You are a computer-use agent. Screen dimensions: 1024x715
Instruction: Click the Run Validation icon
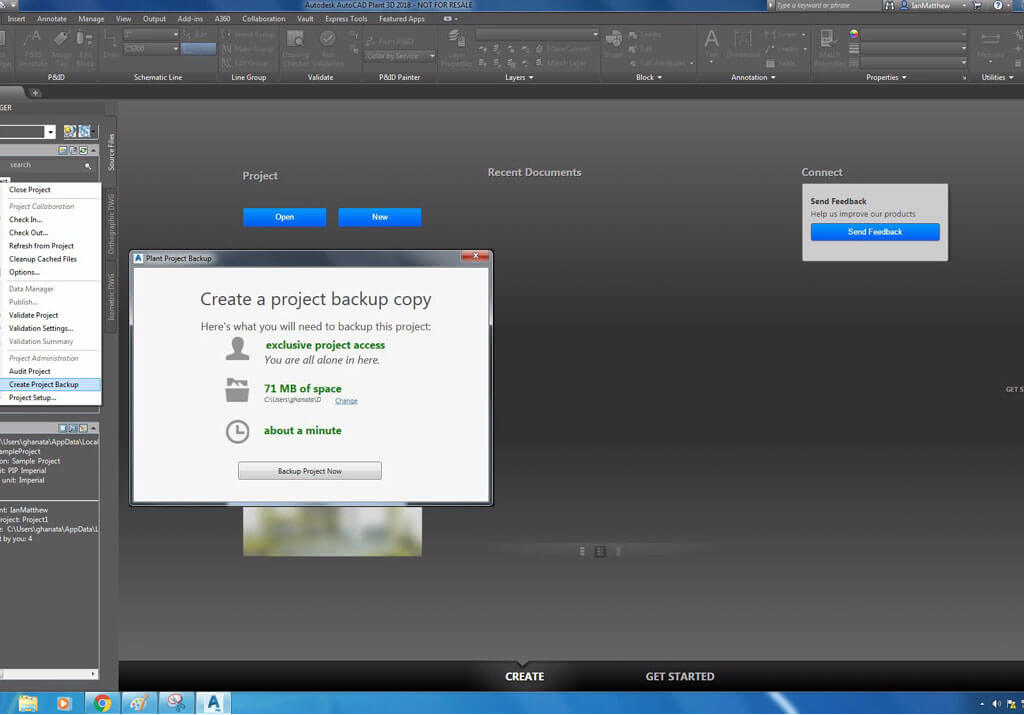pyautogui.click(x=328, y=41)
